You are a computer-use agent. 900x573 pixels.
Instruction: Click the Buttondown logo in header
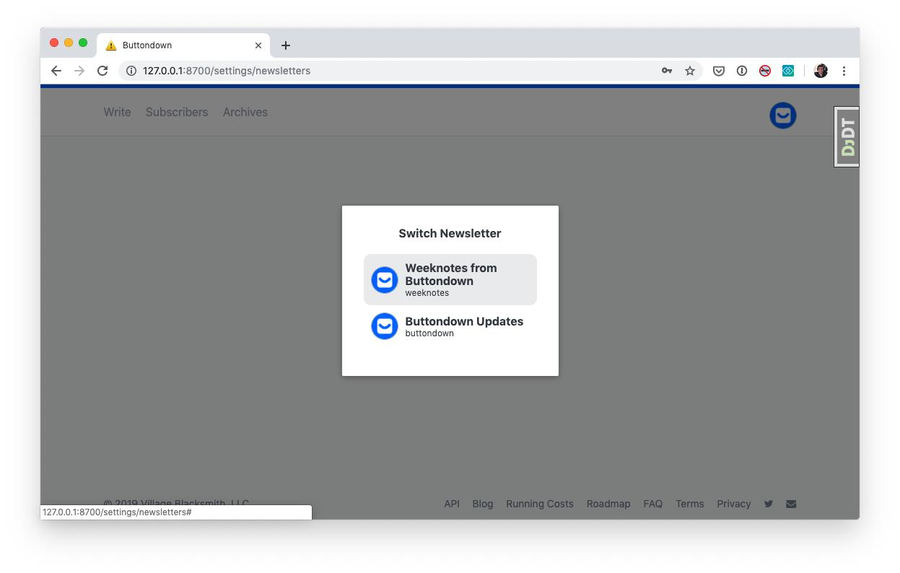pyautogui.click(x=783, y=115)
